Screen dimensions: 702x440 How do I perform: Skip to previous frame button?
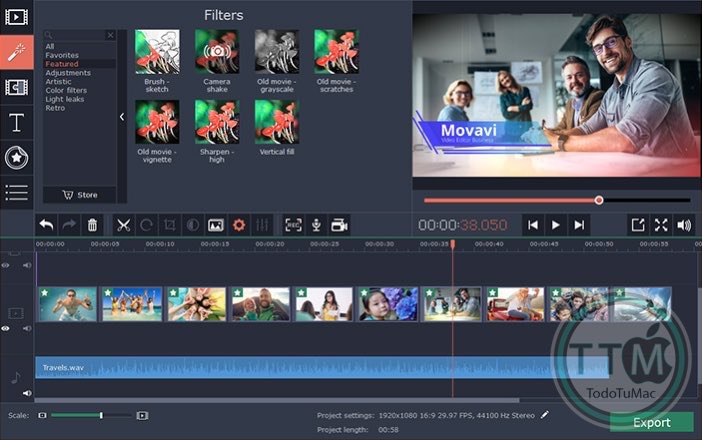point(533,225)
